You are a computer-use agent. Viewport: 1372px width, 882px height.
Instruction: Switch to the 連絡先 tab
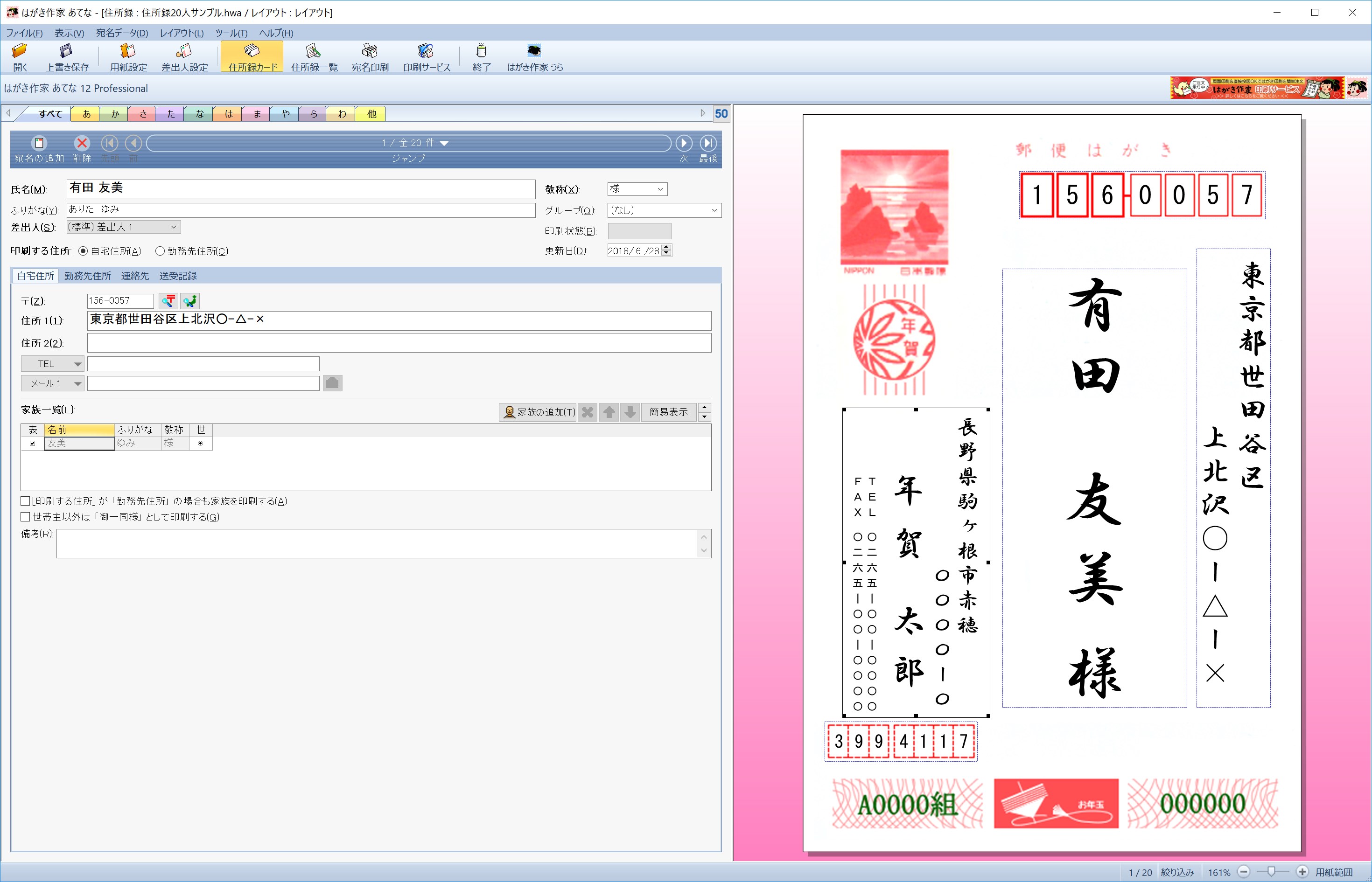coord(134,276)
